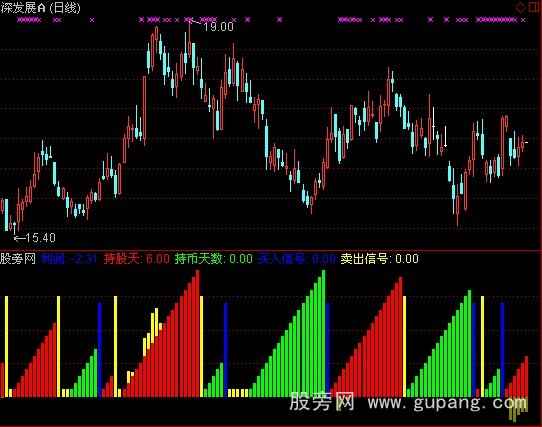Click the square window icon beside diamond
Image resolution: width=542 pixels, height=427 pixels.
coord(534,7)
